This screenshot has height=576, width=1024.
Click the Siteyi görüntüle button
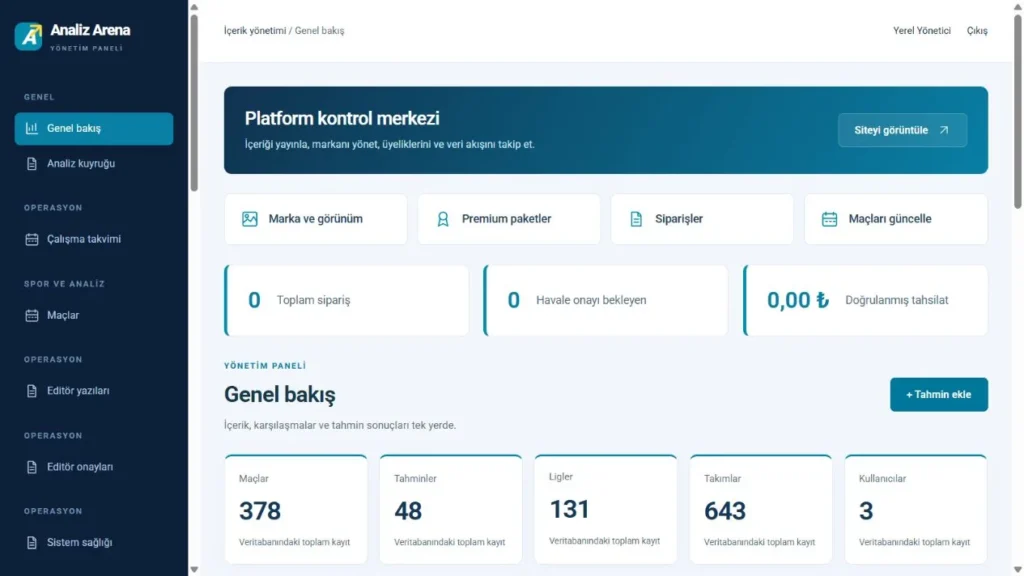(903, 130)
